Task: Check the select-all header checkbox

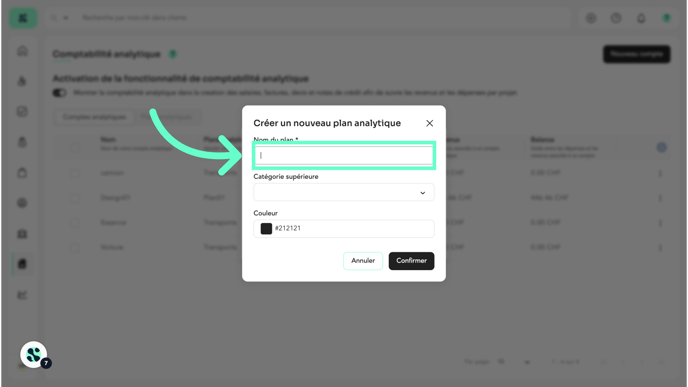Action: 75,147
